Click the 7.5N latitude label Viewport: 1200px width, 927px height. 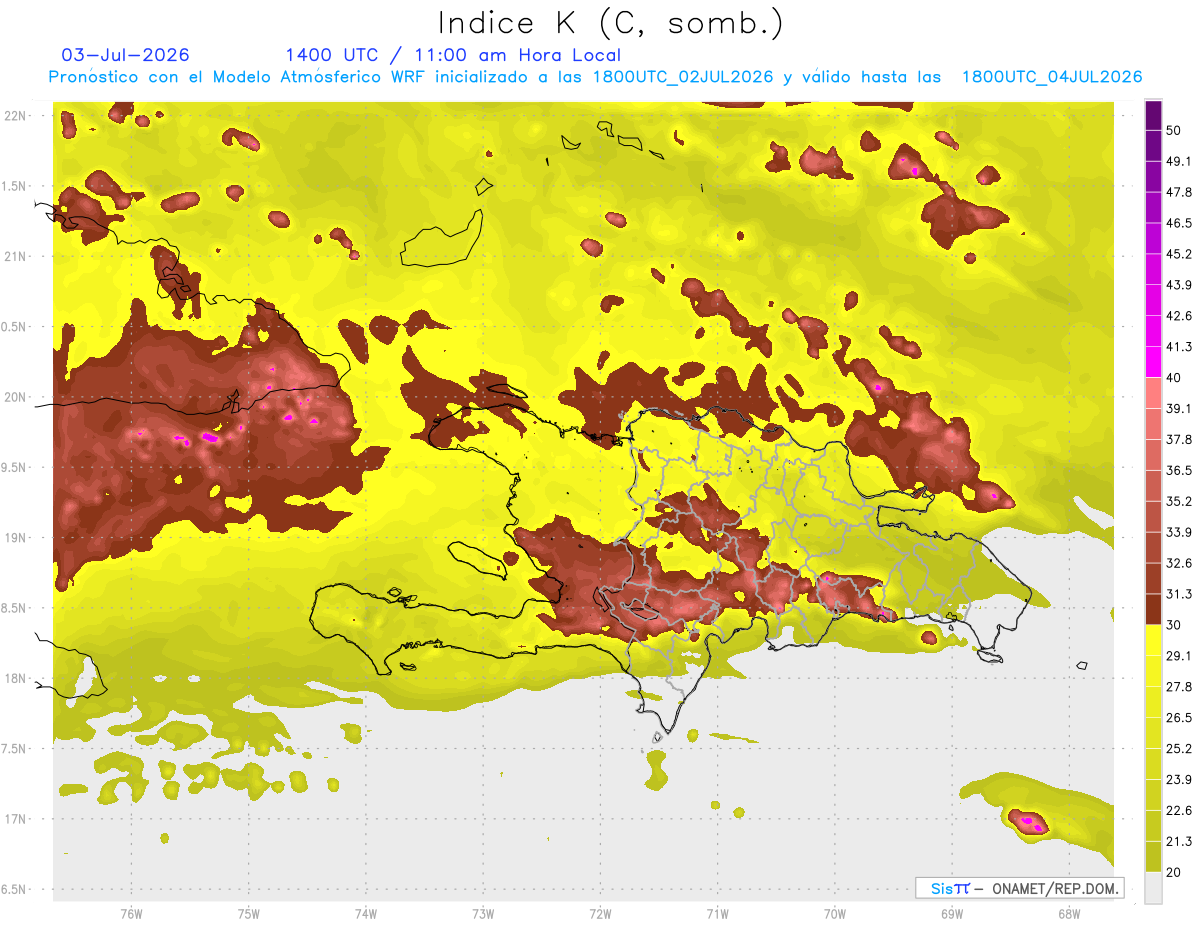[15, 750]
